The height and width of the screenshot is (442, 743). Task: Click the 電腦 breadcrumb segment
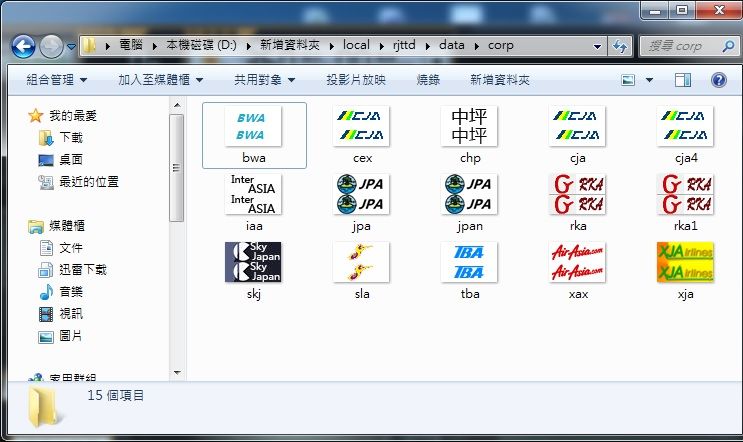coord(131,45)
